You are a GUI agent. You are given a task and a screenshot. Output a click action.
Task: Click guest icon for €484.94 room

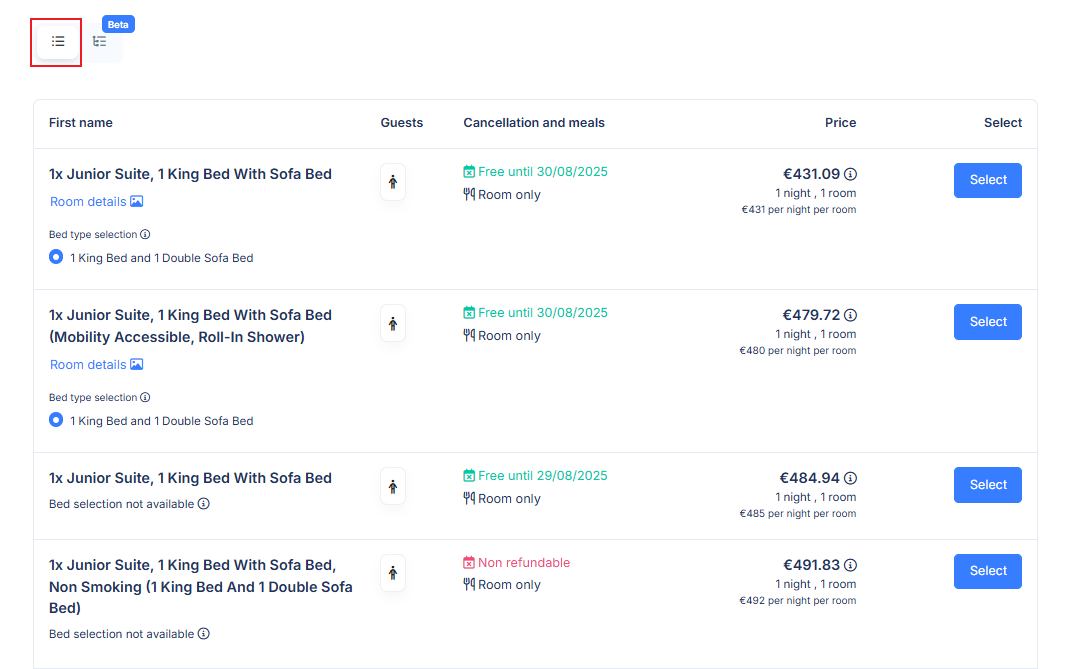click(x=393, y=486)
